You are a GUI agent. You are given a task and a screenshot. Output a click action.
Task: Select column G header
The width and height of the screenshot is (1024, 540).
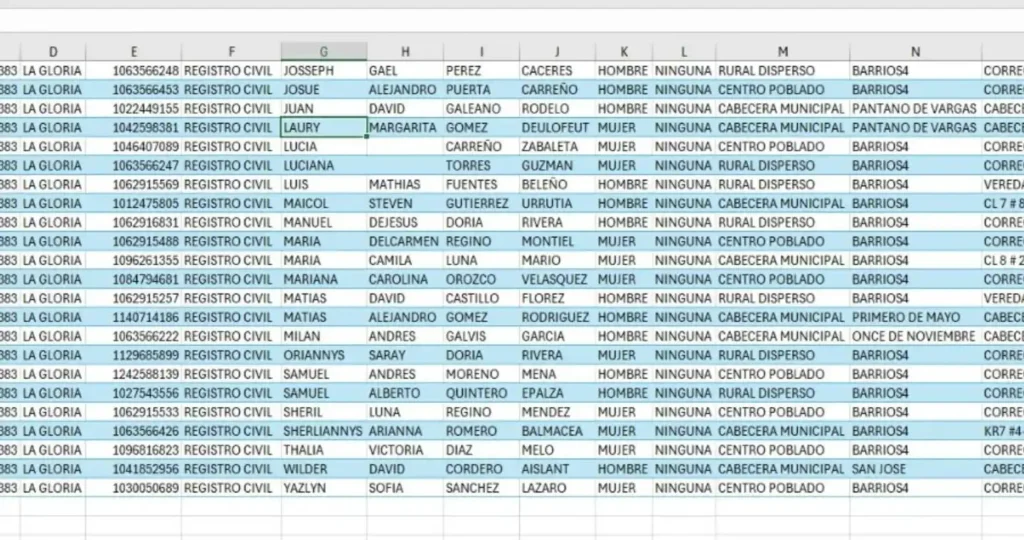tap(324, 52)
